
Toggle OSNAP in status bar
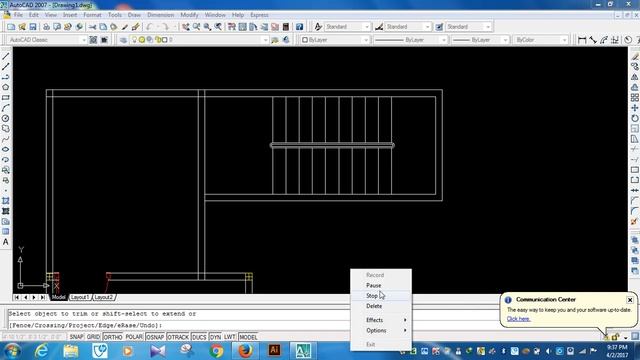pos(155,337)
